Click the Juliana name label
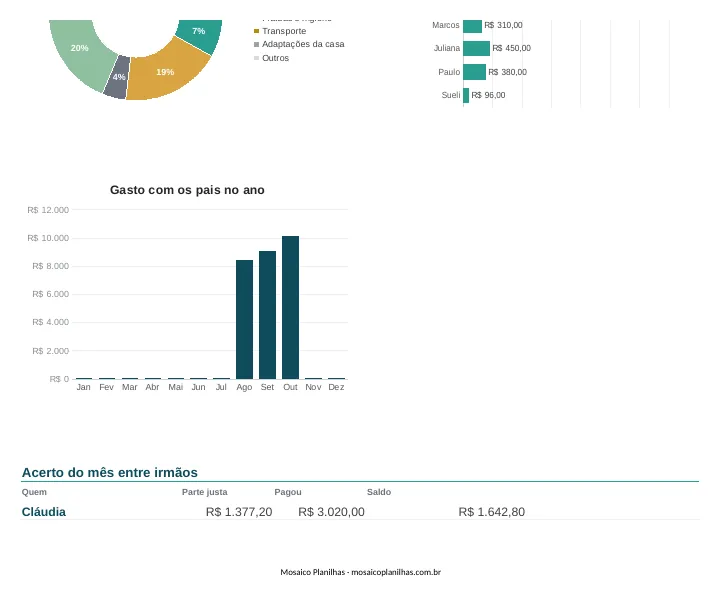 [447, 48]
